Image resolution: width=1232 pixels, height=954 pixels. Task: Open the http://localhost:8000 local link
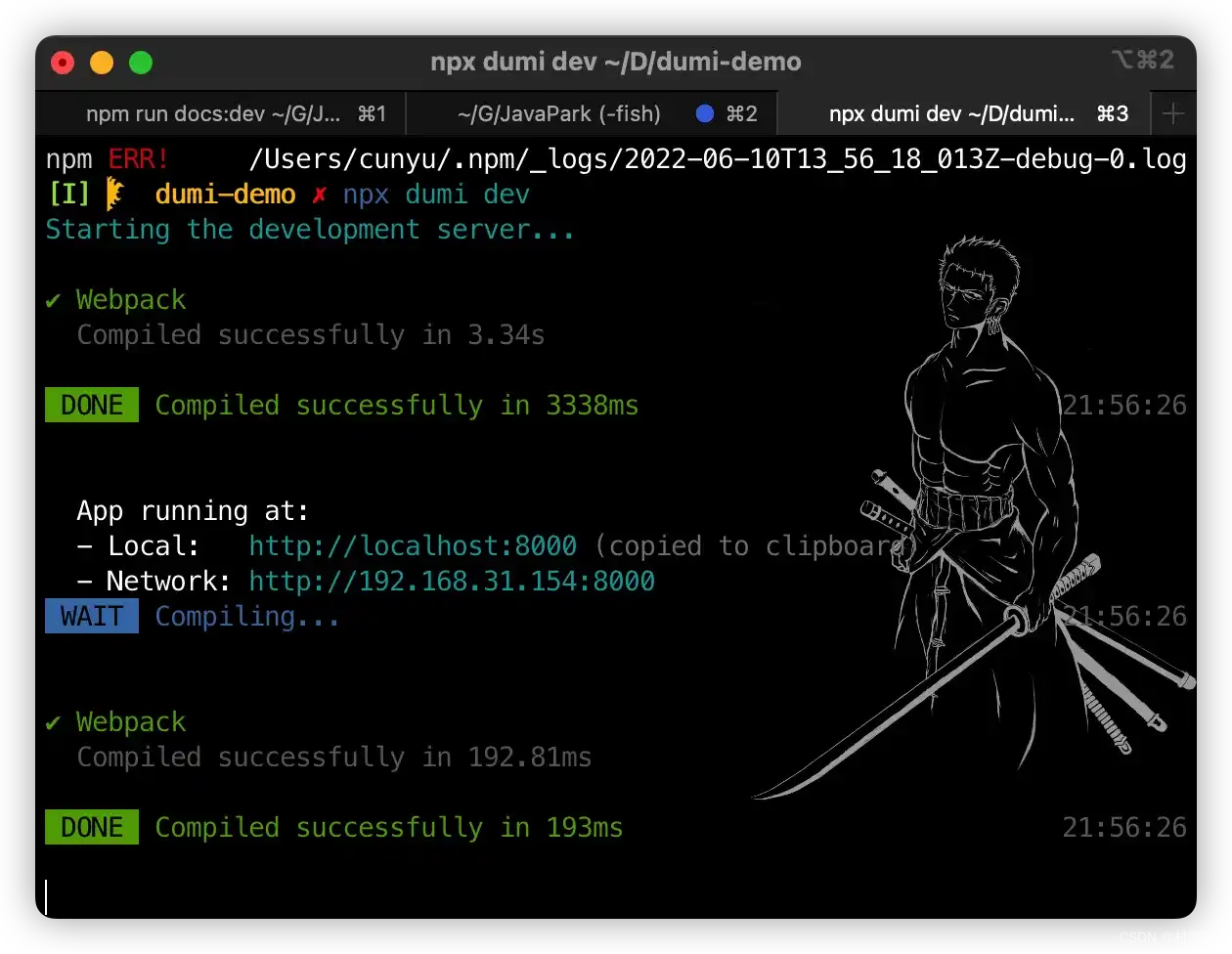[413, 545]
